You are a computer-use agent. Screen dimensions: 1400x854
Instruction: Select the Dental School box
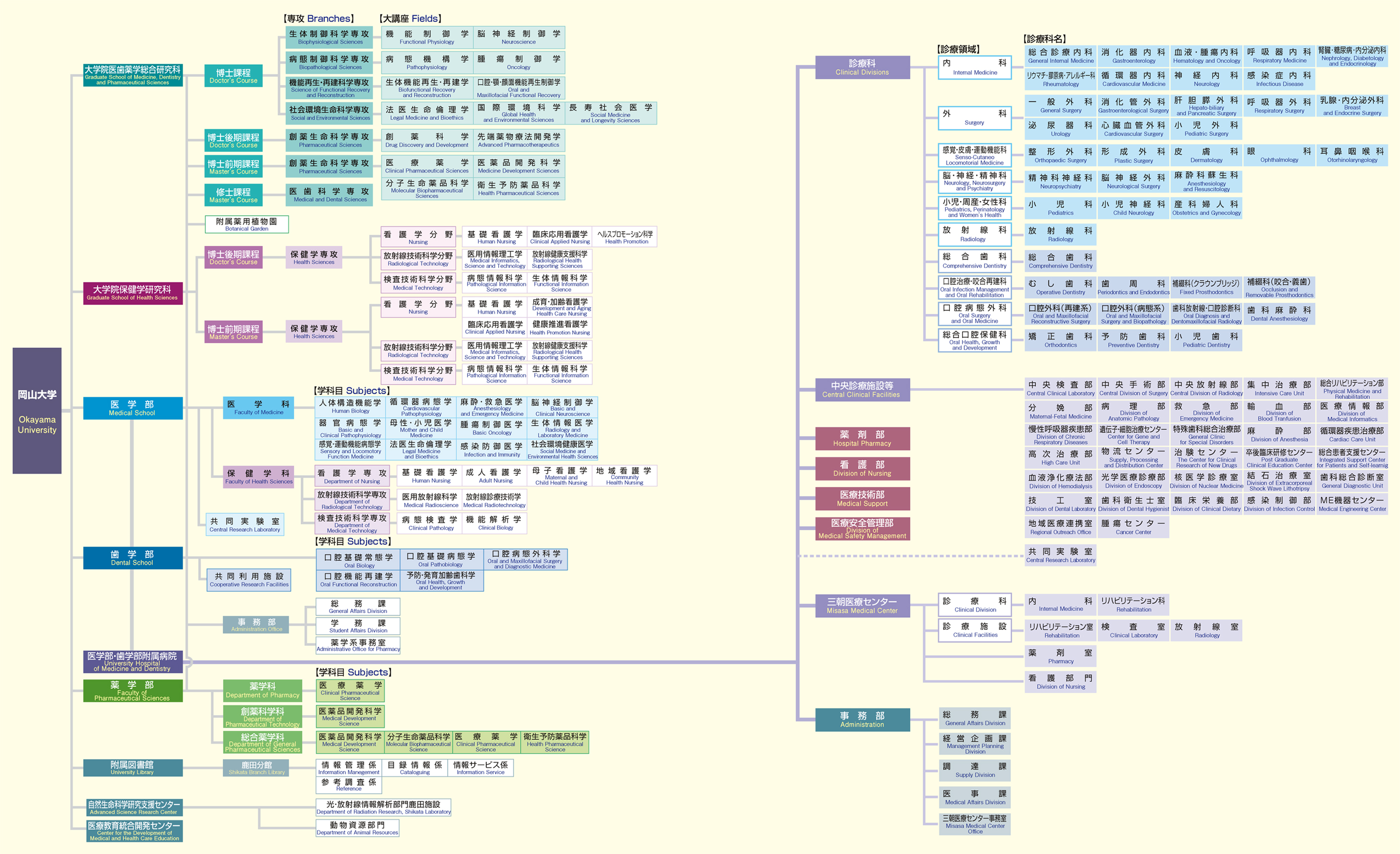[133, 558]
